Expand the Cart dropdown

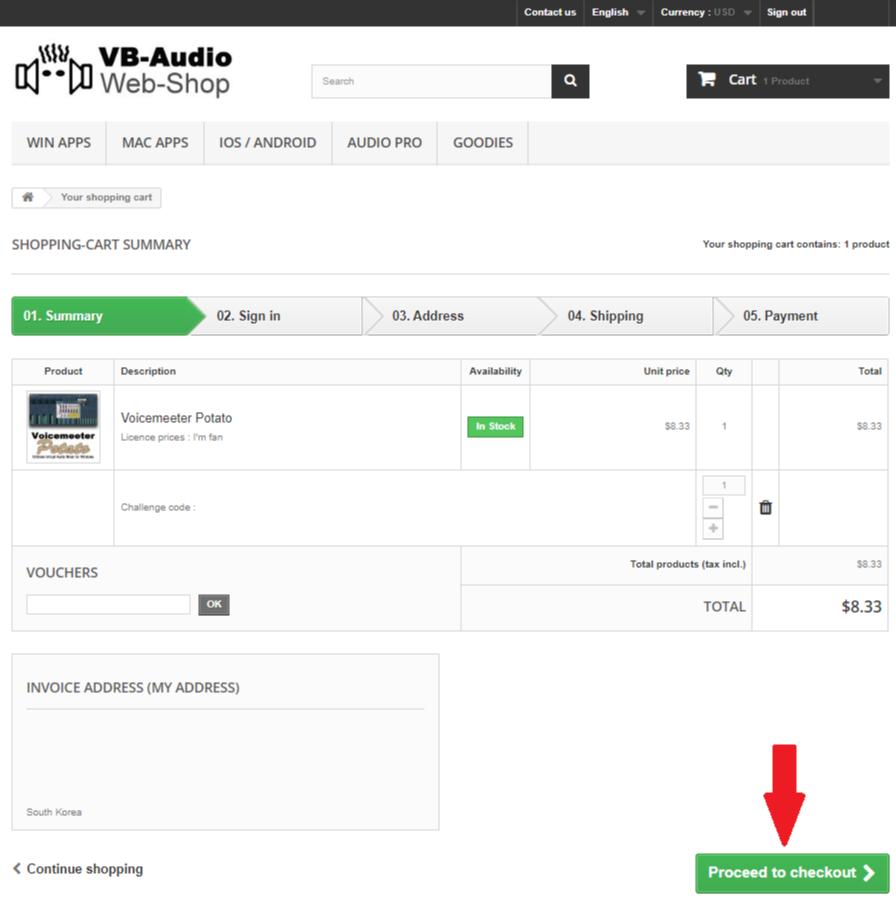788,81
